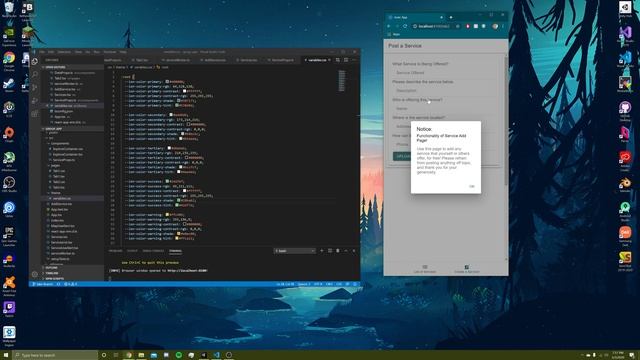Click the reload button in Chrome

pyautogui.click(x=405, y=26)
